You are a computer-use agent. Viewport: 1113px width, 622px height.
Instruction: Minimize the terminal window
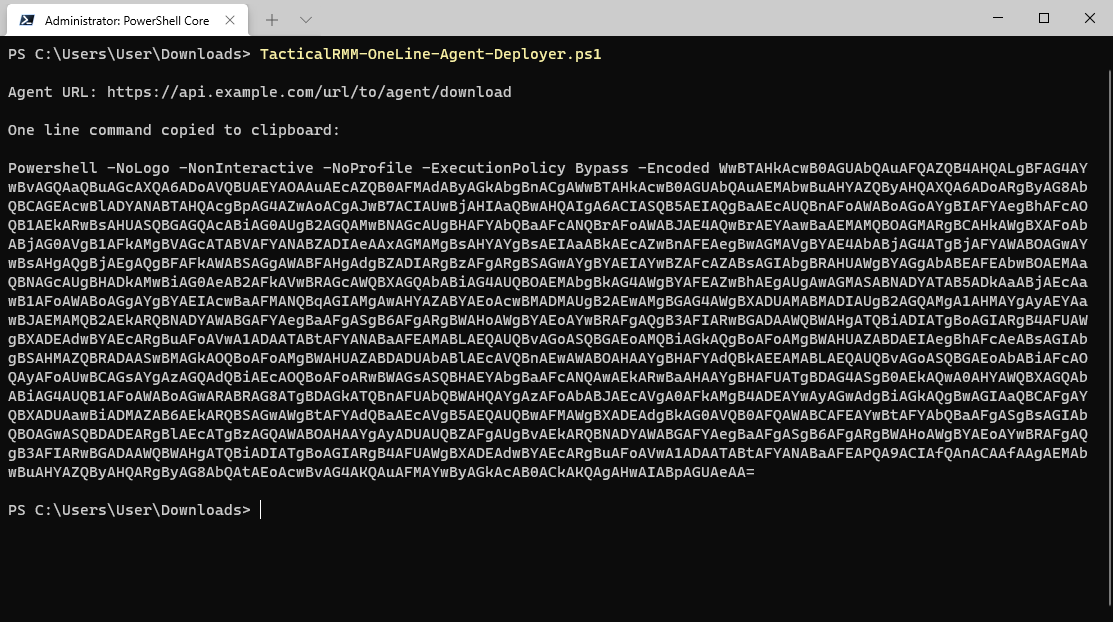point(998,18)
